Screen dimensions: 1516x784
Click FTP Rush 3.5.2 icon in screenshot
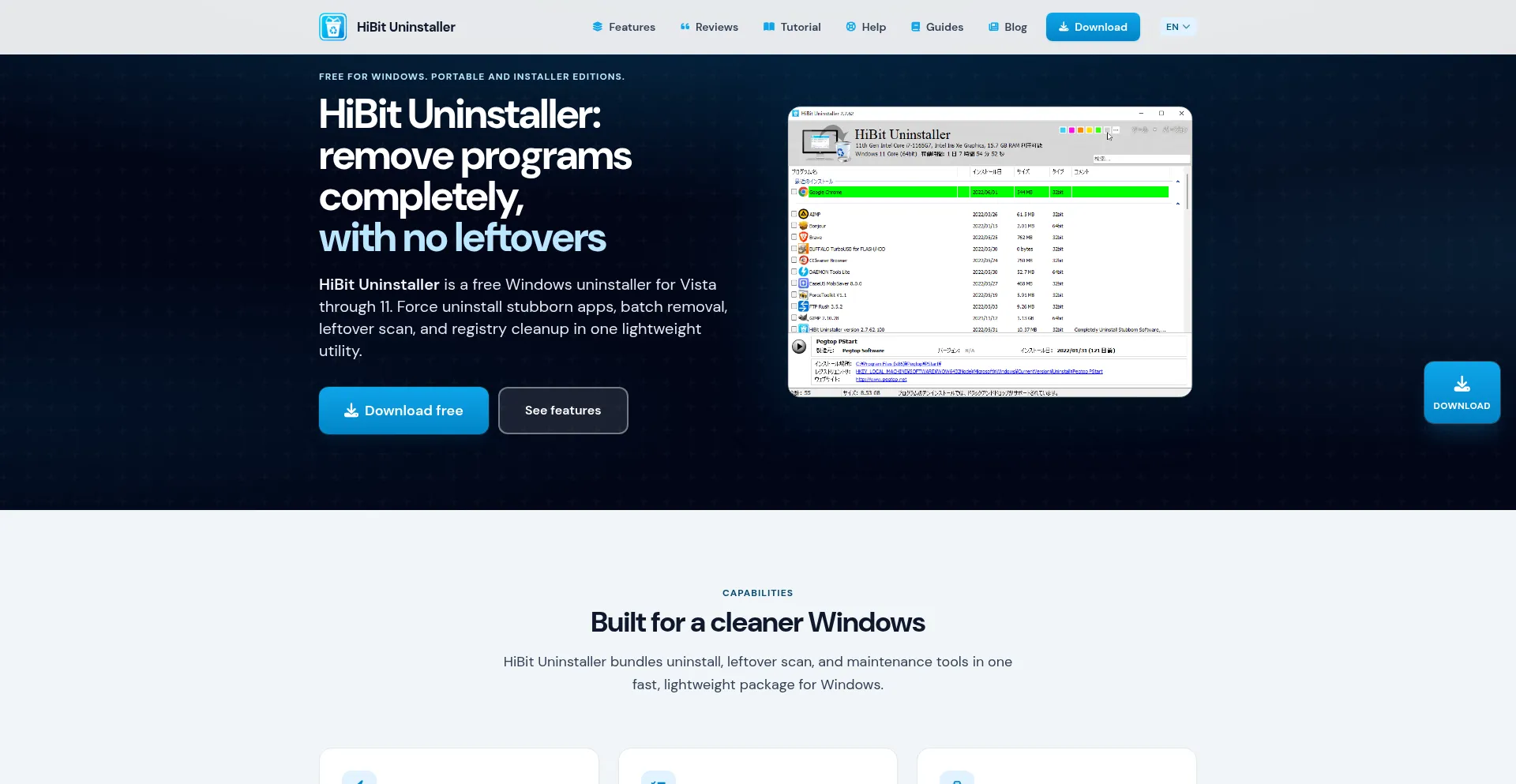(803, 306)
